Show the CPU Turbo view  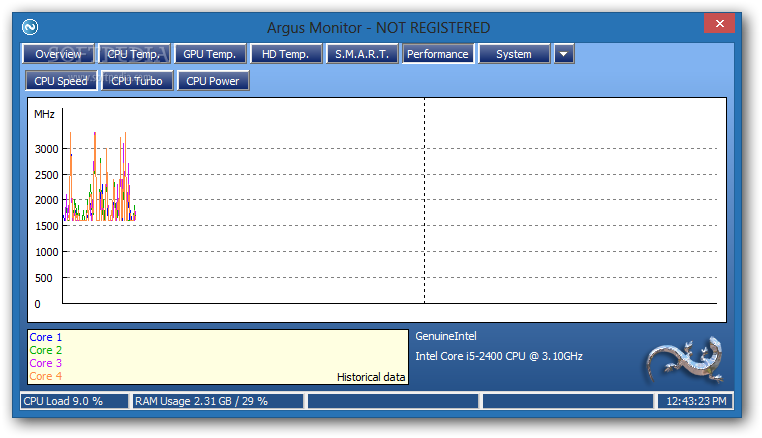click(137, 81)
